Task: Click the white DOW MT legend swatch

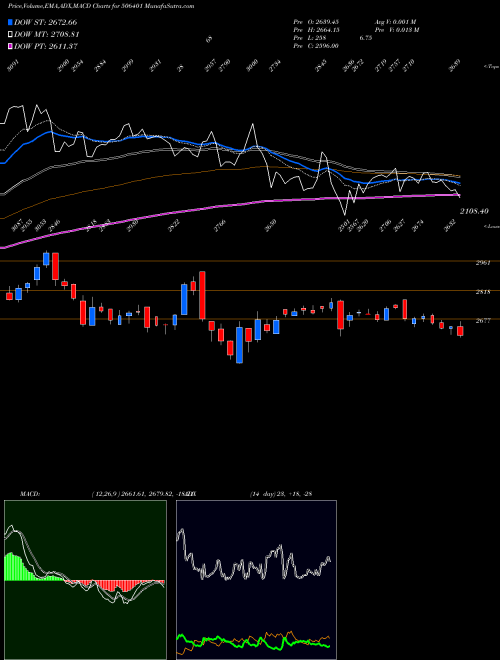Action: click(x=10, y=35)
